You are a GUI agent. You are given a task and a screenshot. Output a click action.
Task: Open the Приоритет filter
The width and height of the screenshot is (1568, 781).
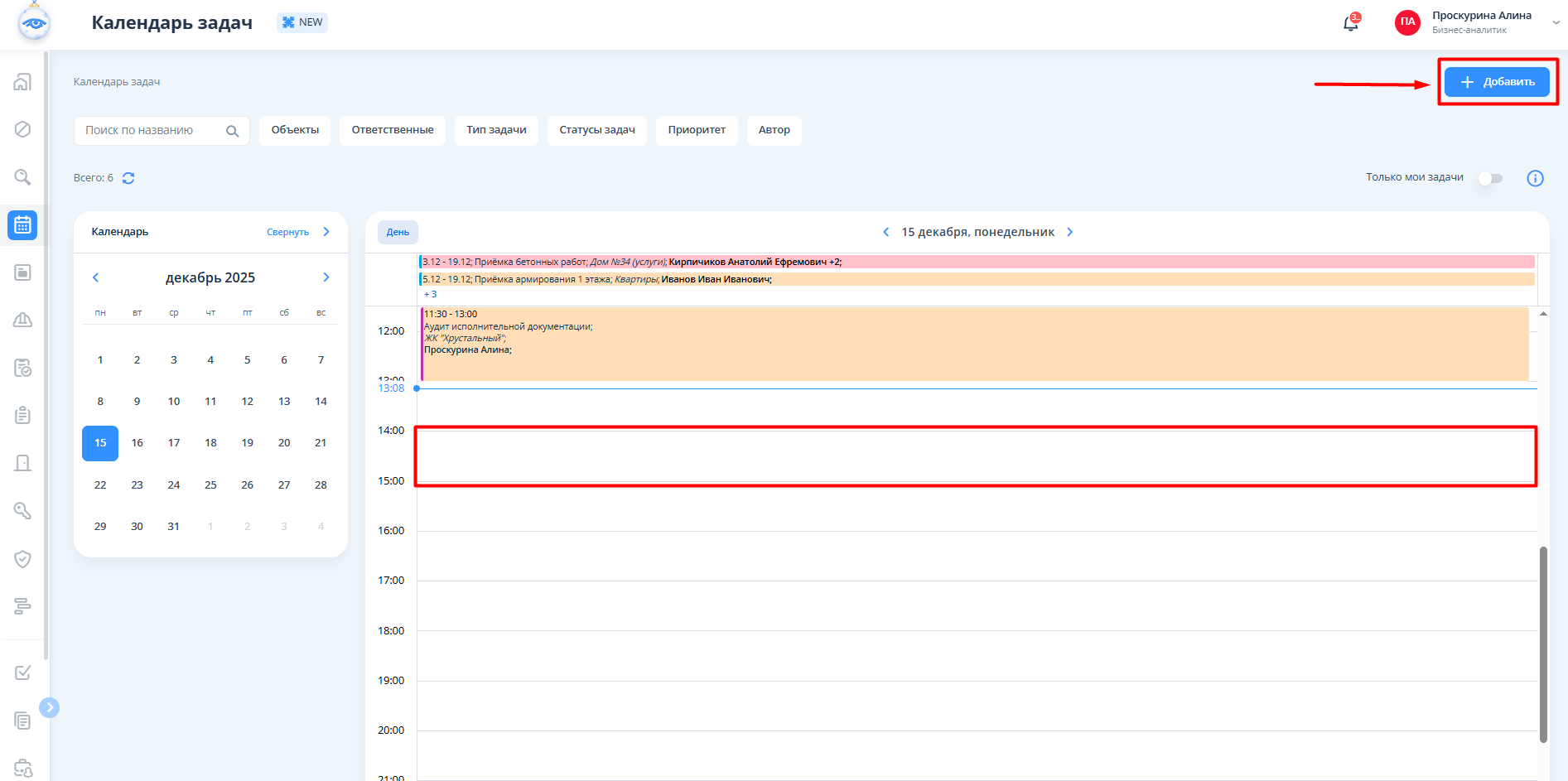point(696,130)
